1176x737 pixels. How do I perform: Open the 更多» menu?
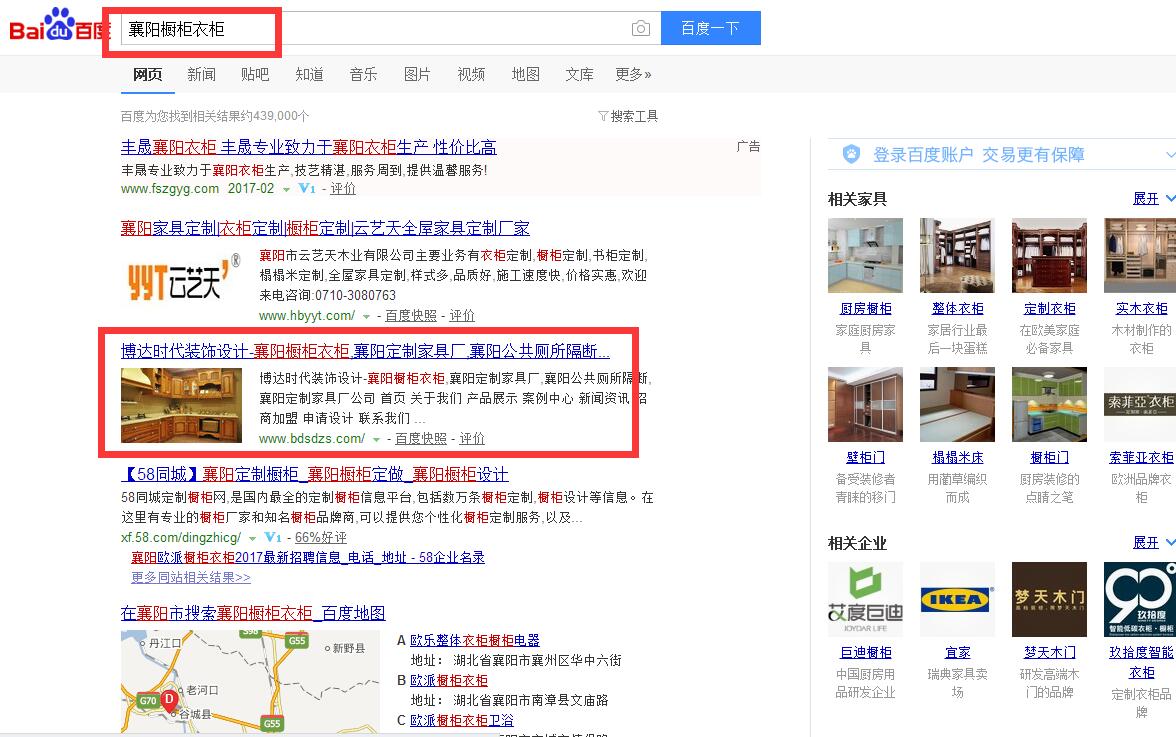pyautogui.click(x=633, y=74)
